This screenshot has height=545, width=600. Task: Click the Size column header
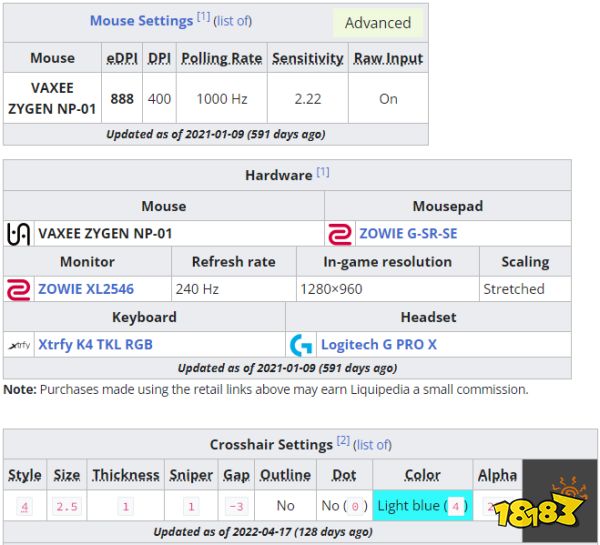(67, 475)
